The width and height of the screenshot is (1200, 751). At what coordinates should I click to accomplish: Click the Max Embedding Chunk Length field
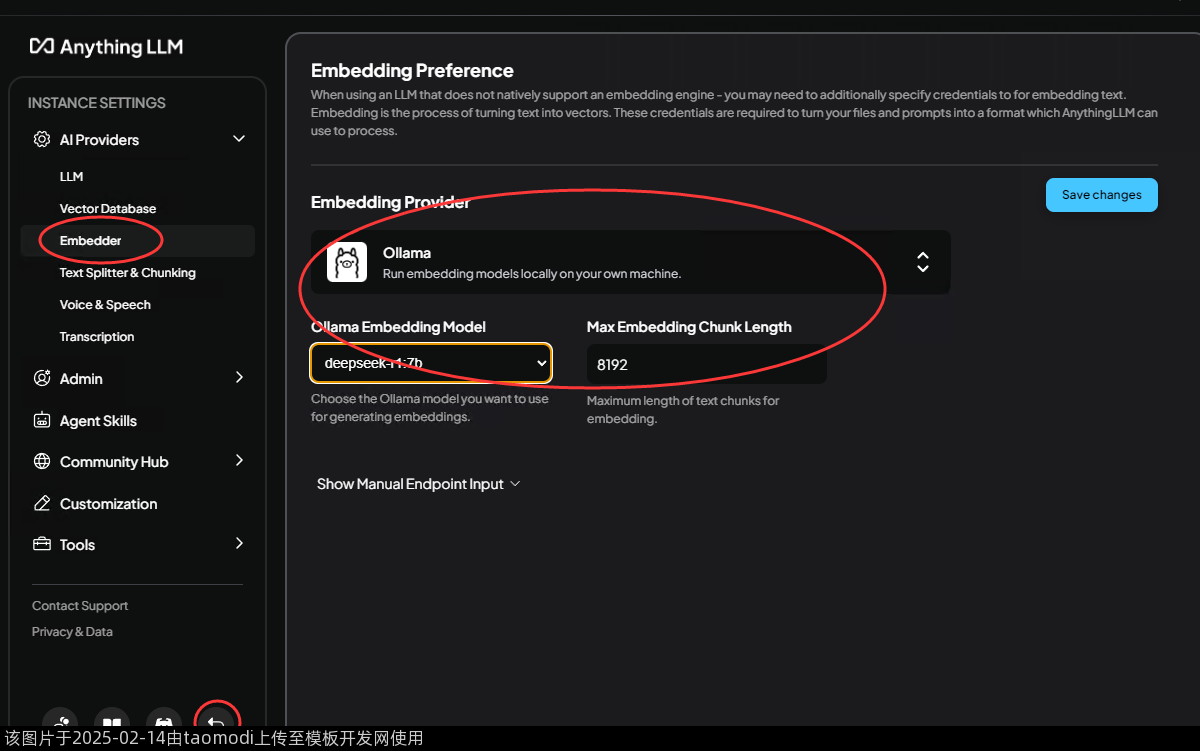[x=706, y=365]
